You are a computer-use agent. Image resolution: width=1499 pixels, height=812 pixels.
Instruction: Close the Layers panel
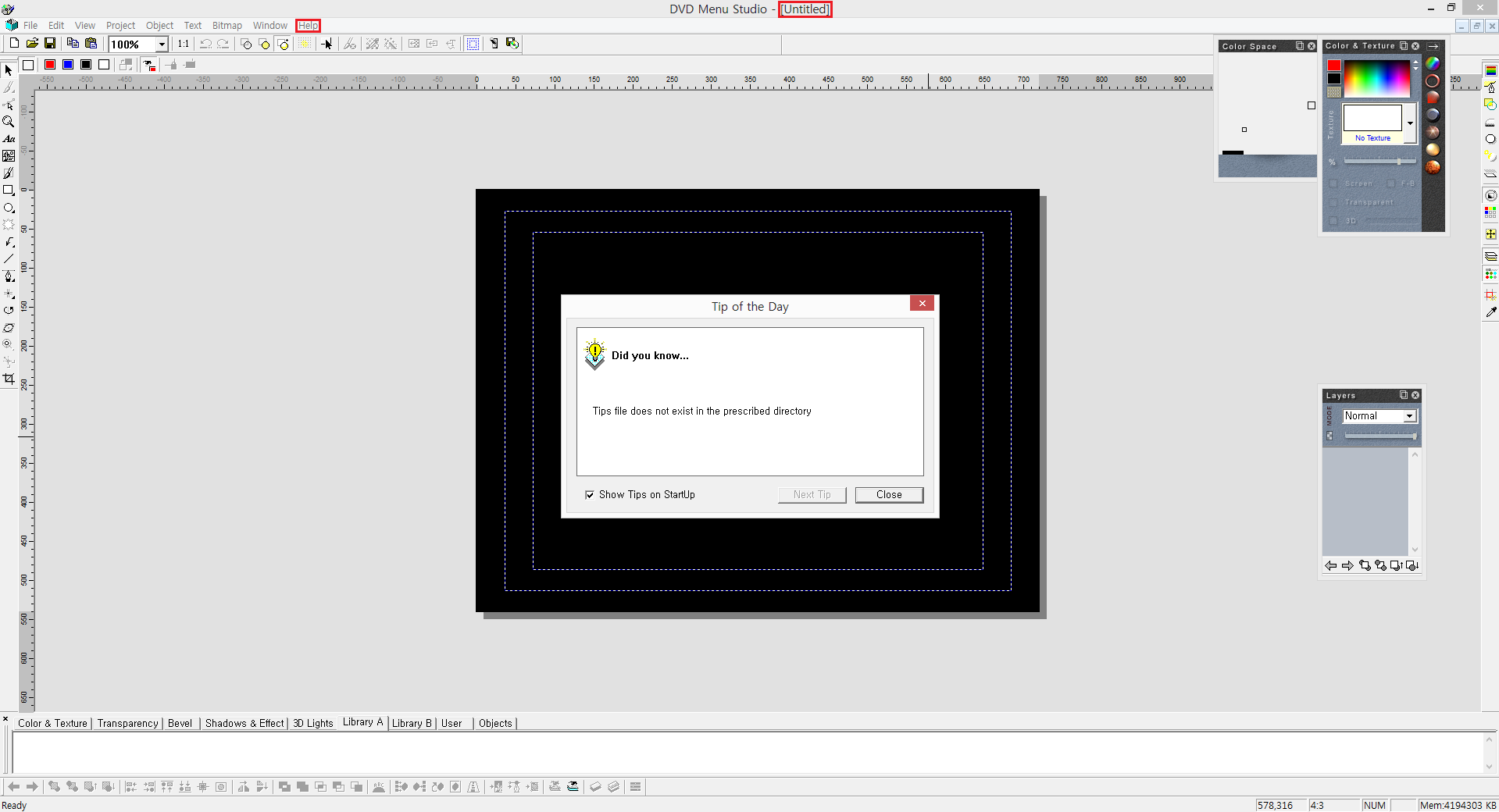point(1415,395)
